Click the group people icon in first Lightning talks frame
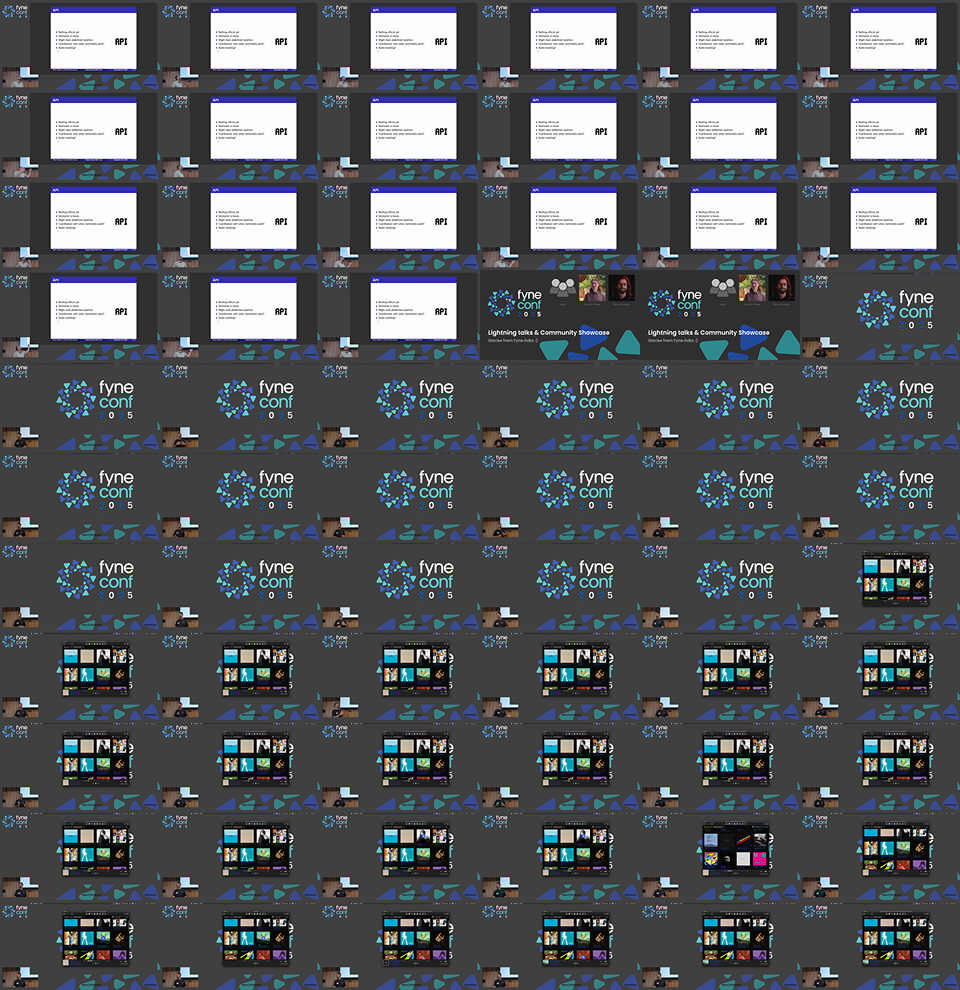This screenshot has height=990, width=960. (x=564, y=288)
